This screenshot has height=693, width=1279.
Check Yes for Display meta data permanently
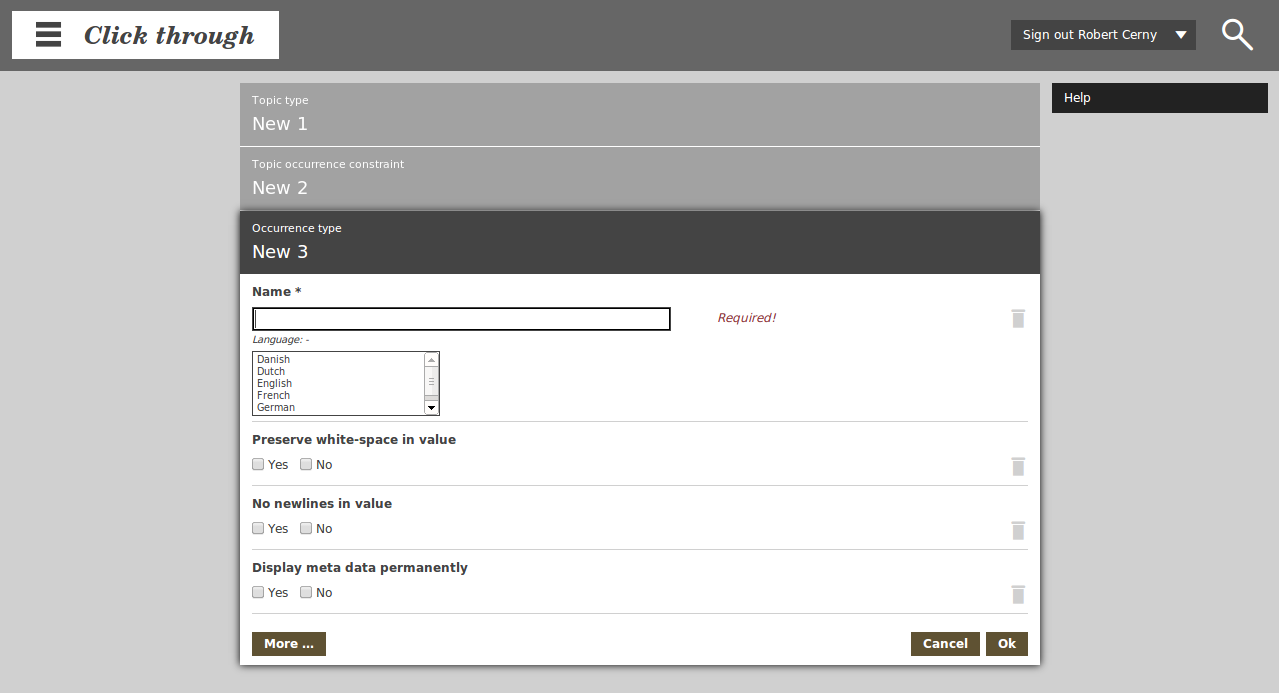[x=259, y=592]
